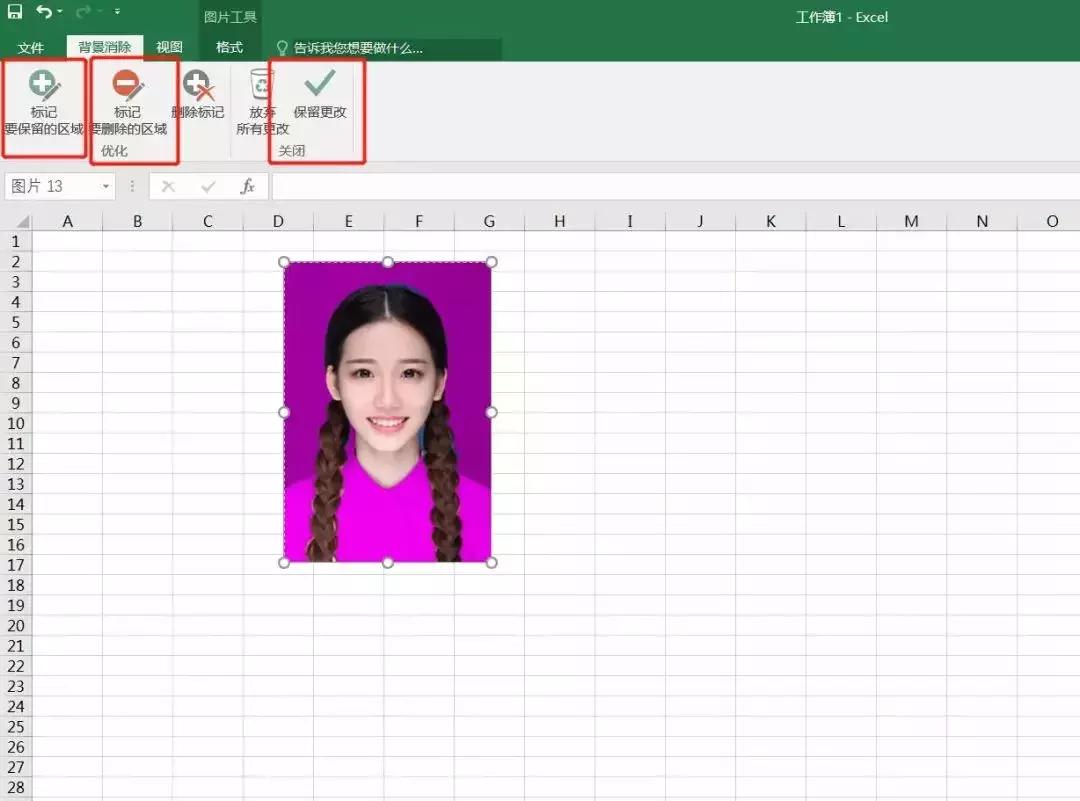This screenshot has width=1080, height=801.
Task: Select row 24 header
Action: (16, 707)
